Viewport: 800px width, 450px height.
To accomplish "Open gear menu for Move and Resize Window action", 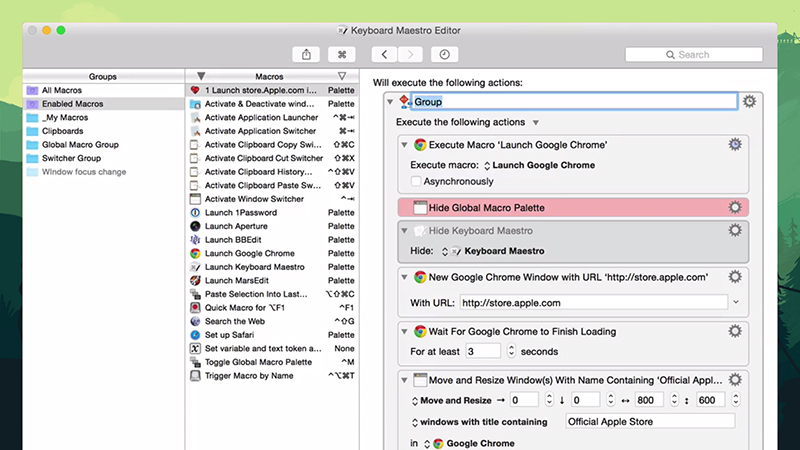I will [735, 380].
